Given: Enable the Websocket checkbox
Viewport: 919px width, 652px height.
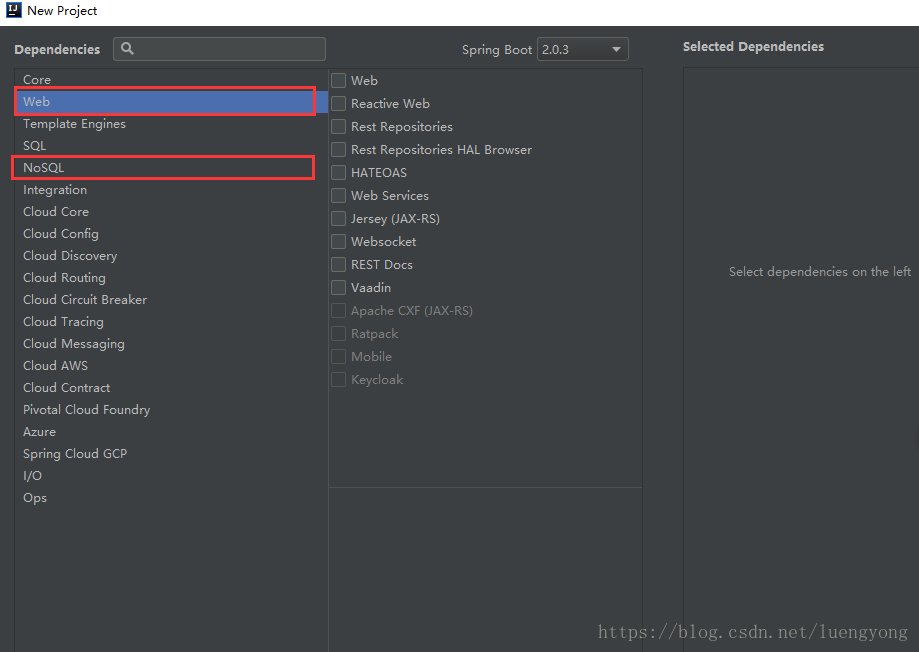Looking at the screenshot, I should pyautogui.click(x=339, y=242).
